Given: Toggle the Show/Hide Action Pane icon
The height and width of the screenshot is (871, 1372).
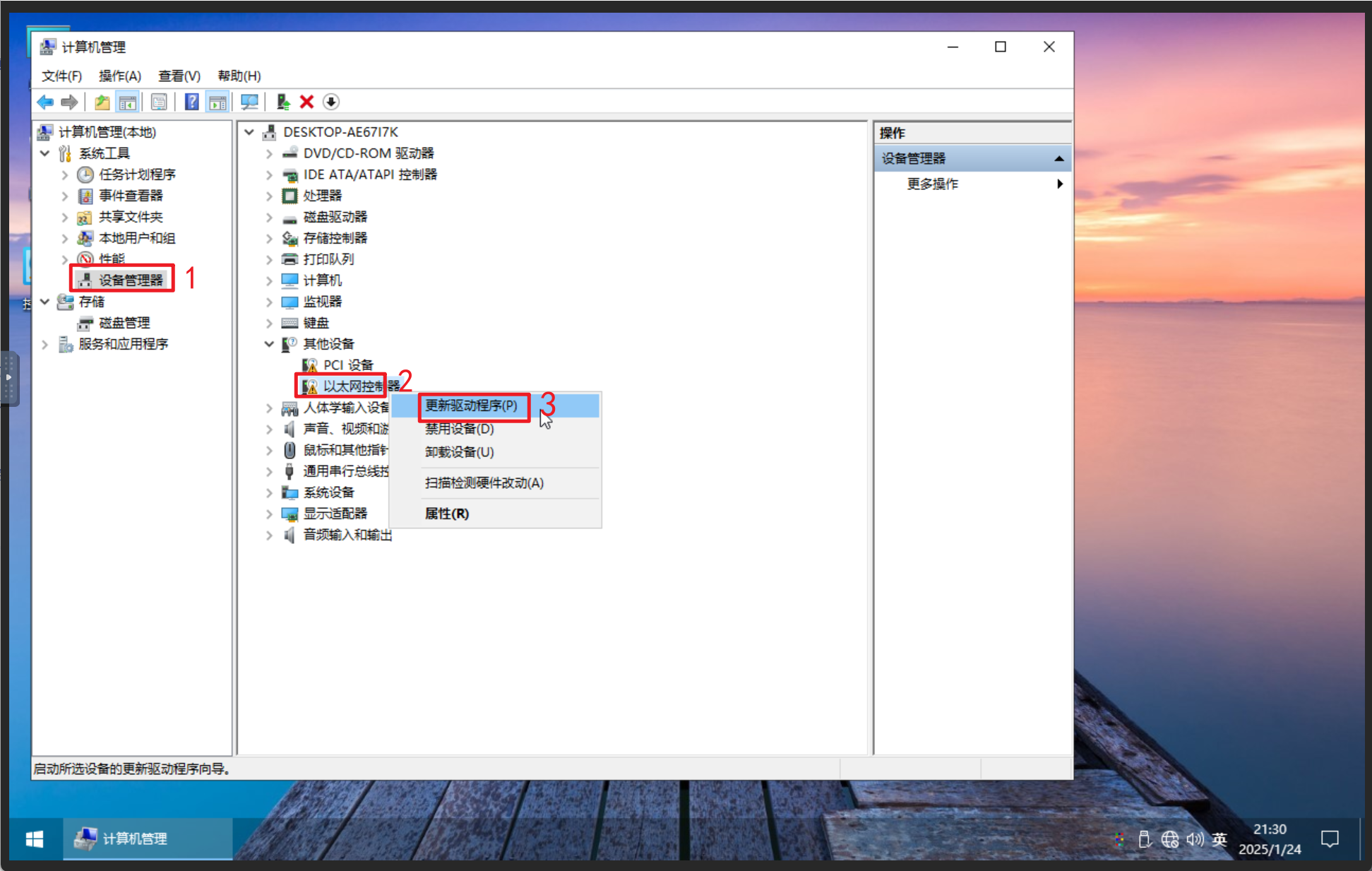Looking at the screenshot, I should point(217,102).
